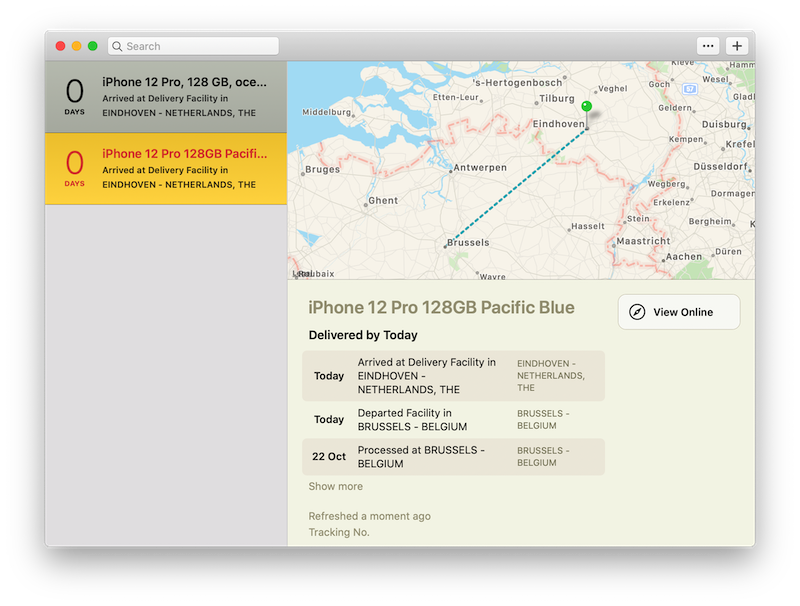This screenshot has width=800, height=606.
Task: Click Bruges label on the map
Action: click(322, 169)
